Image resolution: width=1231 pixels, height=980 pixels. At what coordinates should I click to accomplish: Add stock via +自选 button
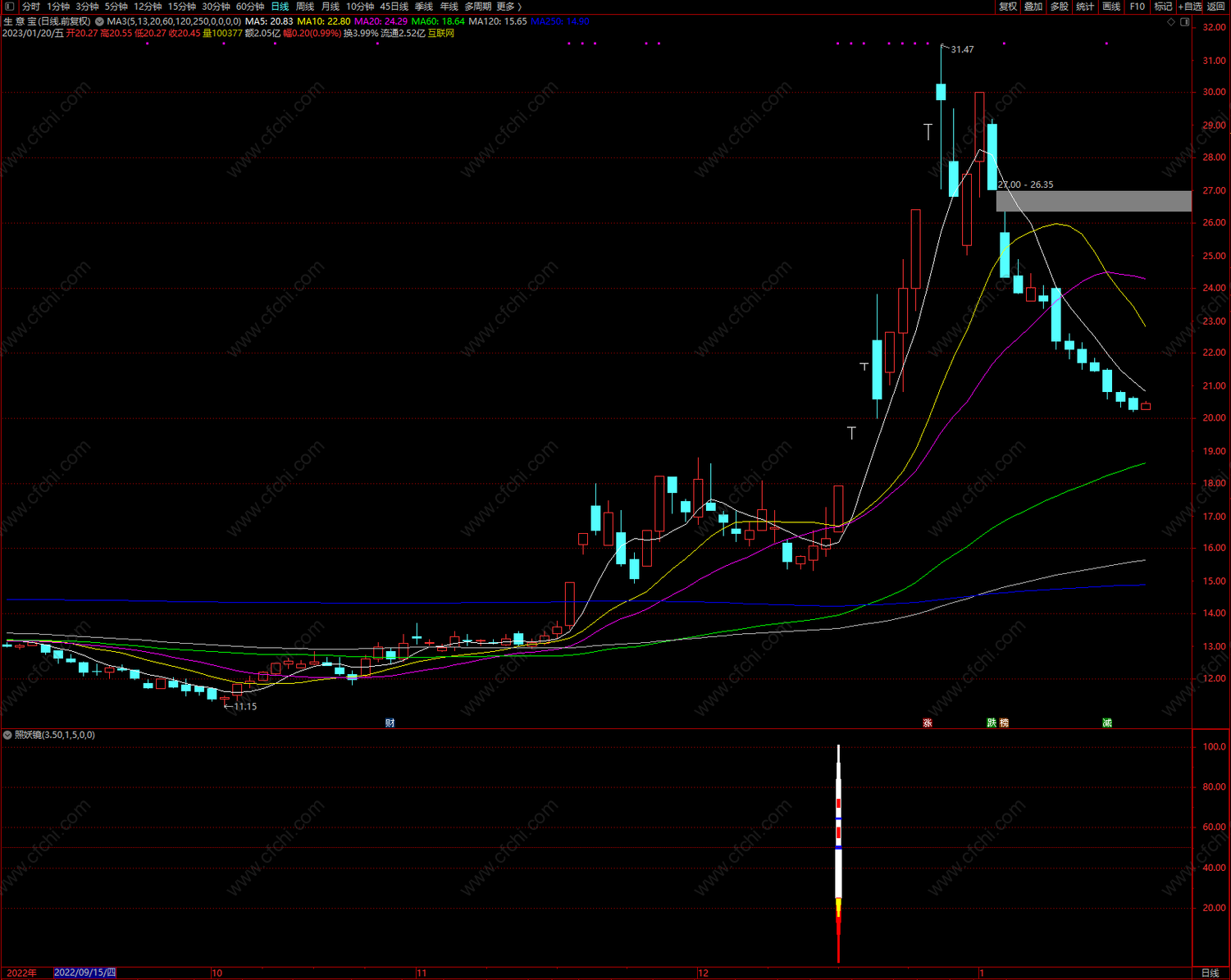pyautogui.click(x=1190, y=7)
